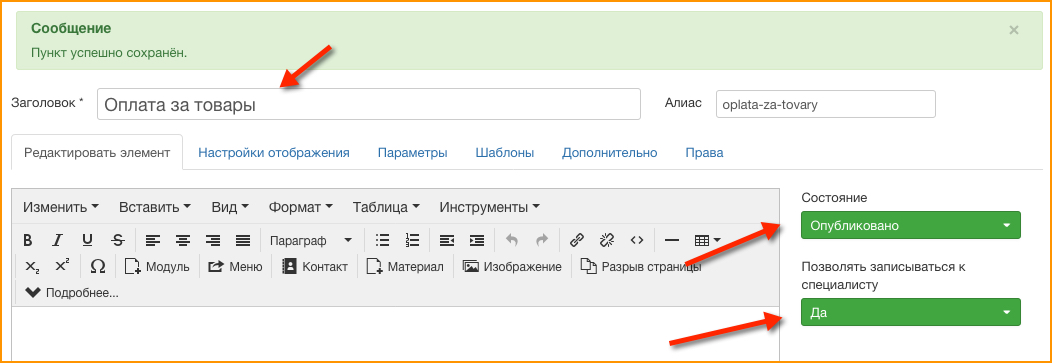Open the Вставить editor menu
This screenshot has height=363, width=1052.
154,207
